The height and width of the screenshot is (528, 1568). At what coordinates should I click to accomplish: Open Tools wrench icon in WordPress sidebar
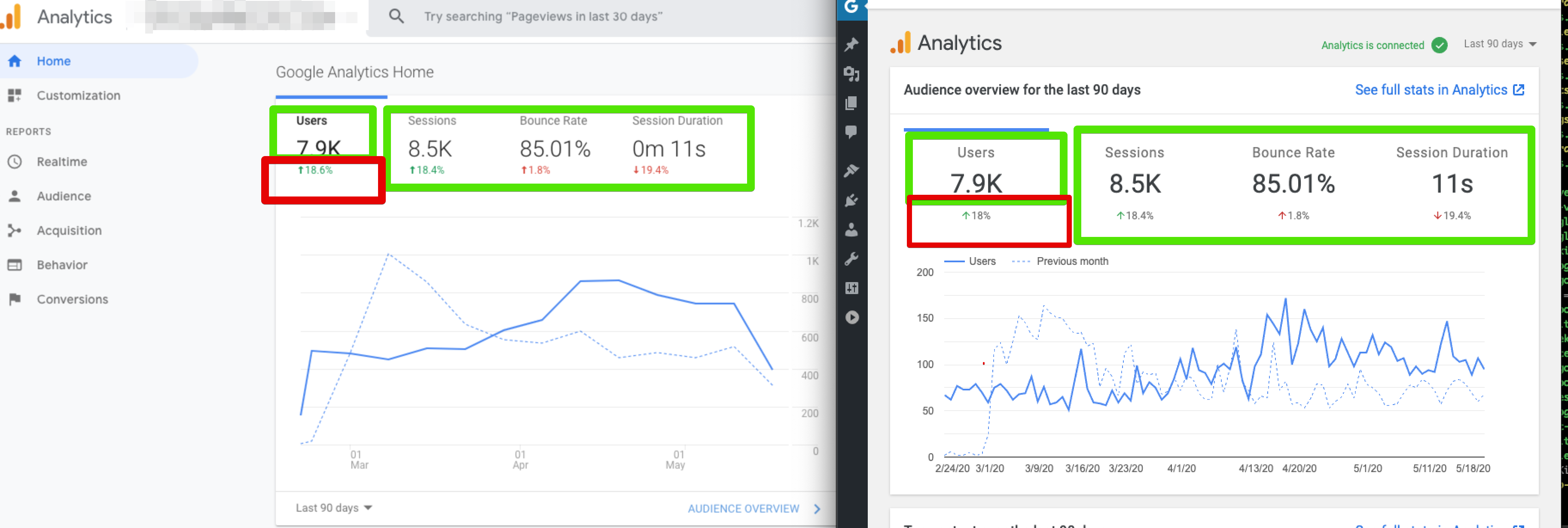851,259
